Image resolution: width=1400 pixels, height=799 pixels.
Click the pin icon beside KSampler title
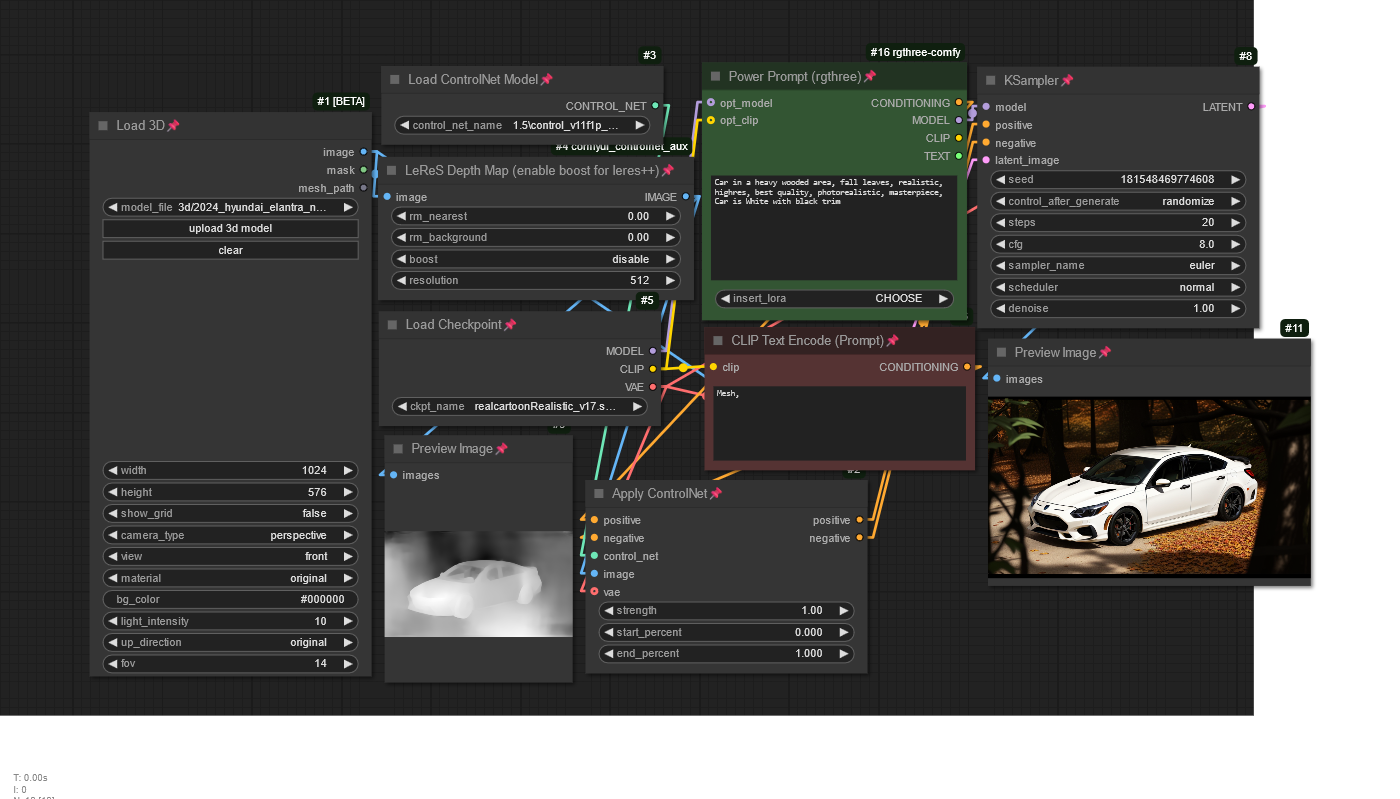pos(1067,81)
